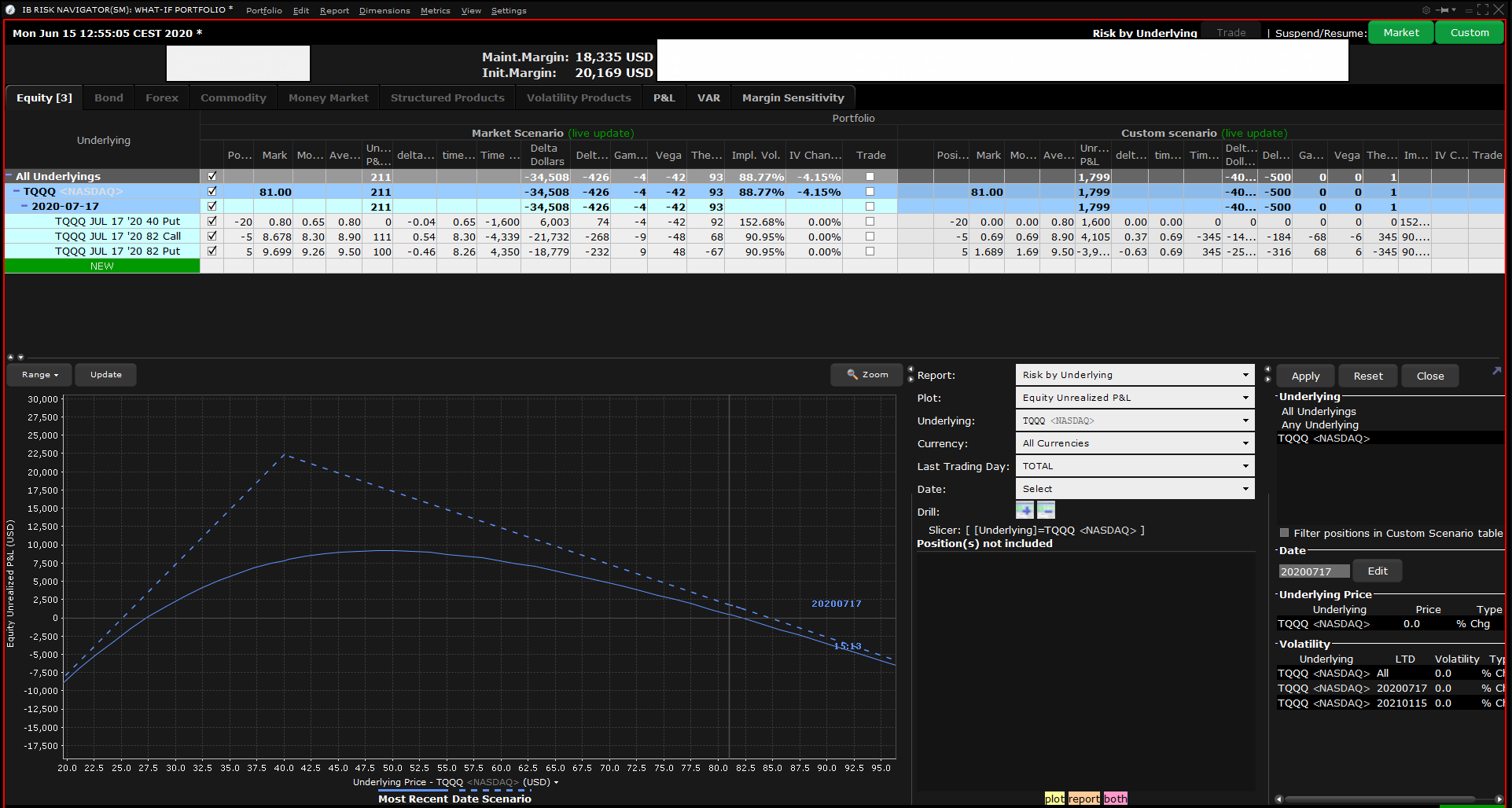The width and height of the screenshot is (1512, 808).
Task: Click the up-arrow panel resize icon above Range
Action: click(11, 357)
